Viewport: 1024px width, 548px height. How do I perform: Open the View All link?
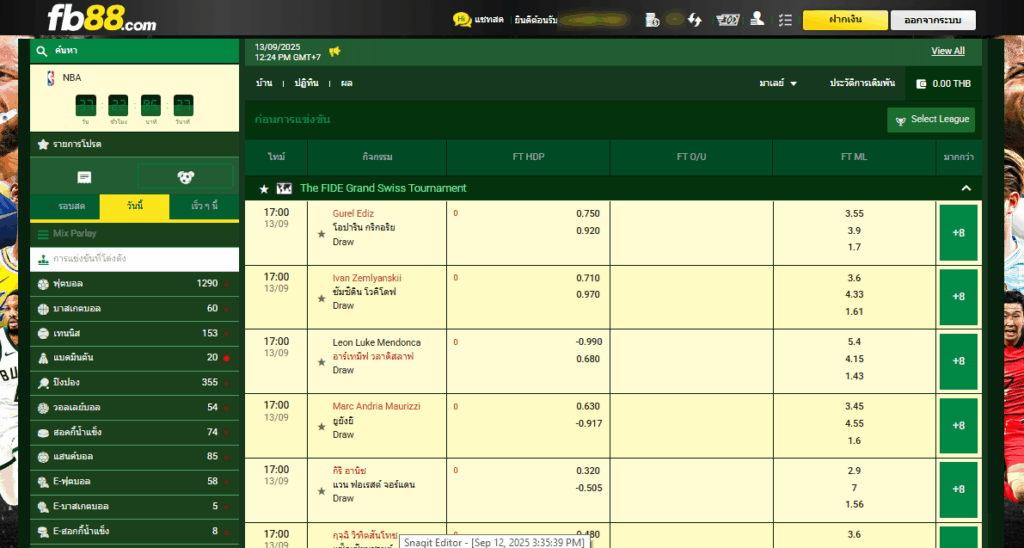point(948,51)
